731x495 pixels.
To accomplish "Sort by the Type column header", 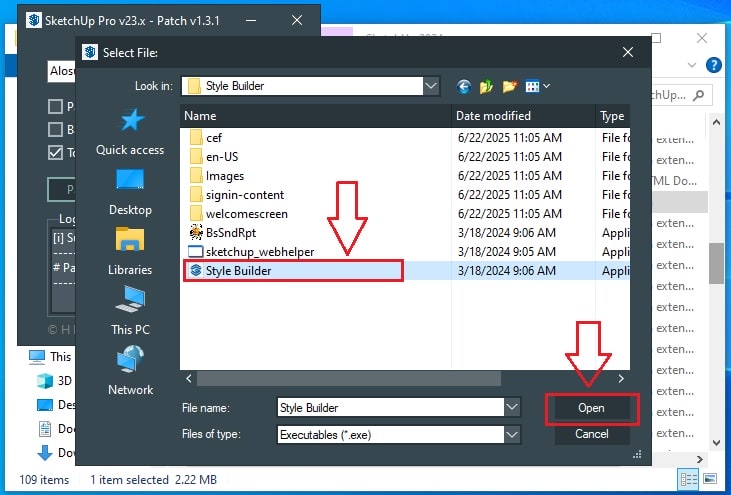I will pos(613,116).
